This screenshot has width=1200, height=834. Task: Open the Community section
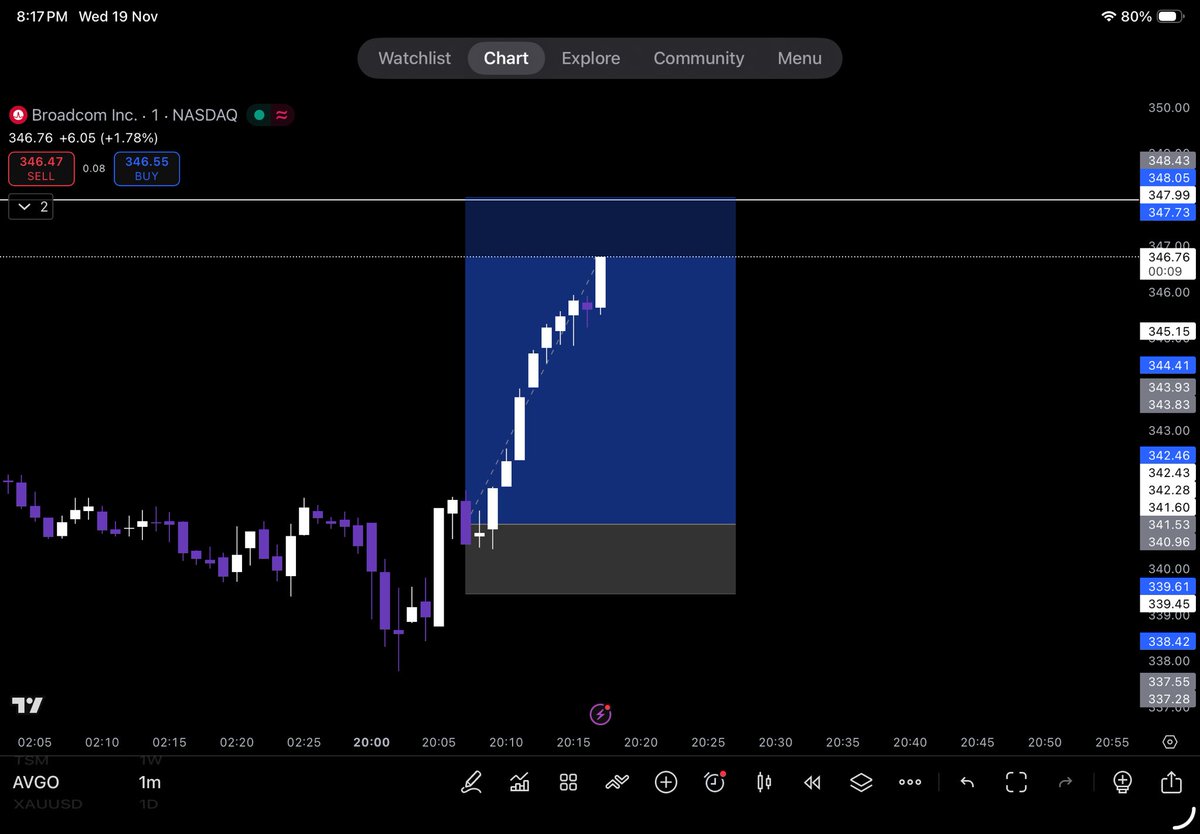coord(698,58)
